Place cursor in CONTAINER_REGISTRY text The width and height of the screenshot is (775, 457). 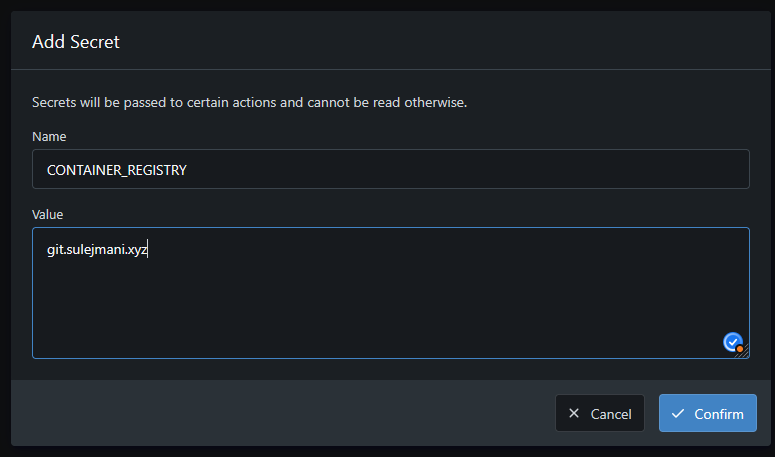coord(116,170)
